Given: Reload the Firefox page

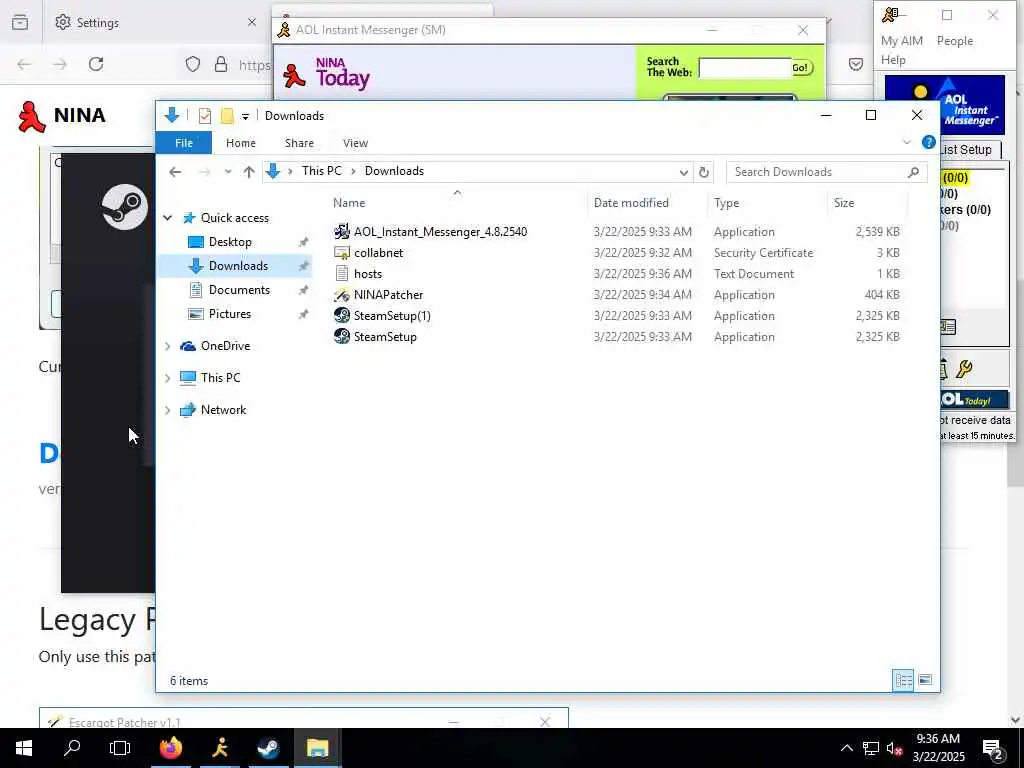Looking at the screenshot, I should click(x=96, y=64).
